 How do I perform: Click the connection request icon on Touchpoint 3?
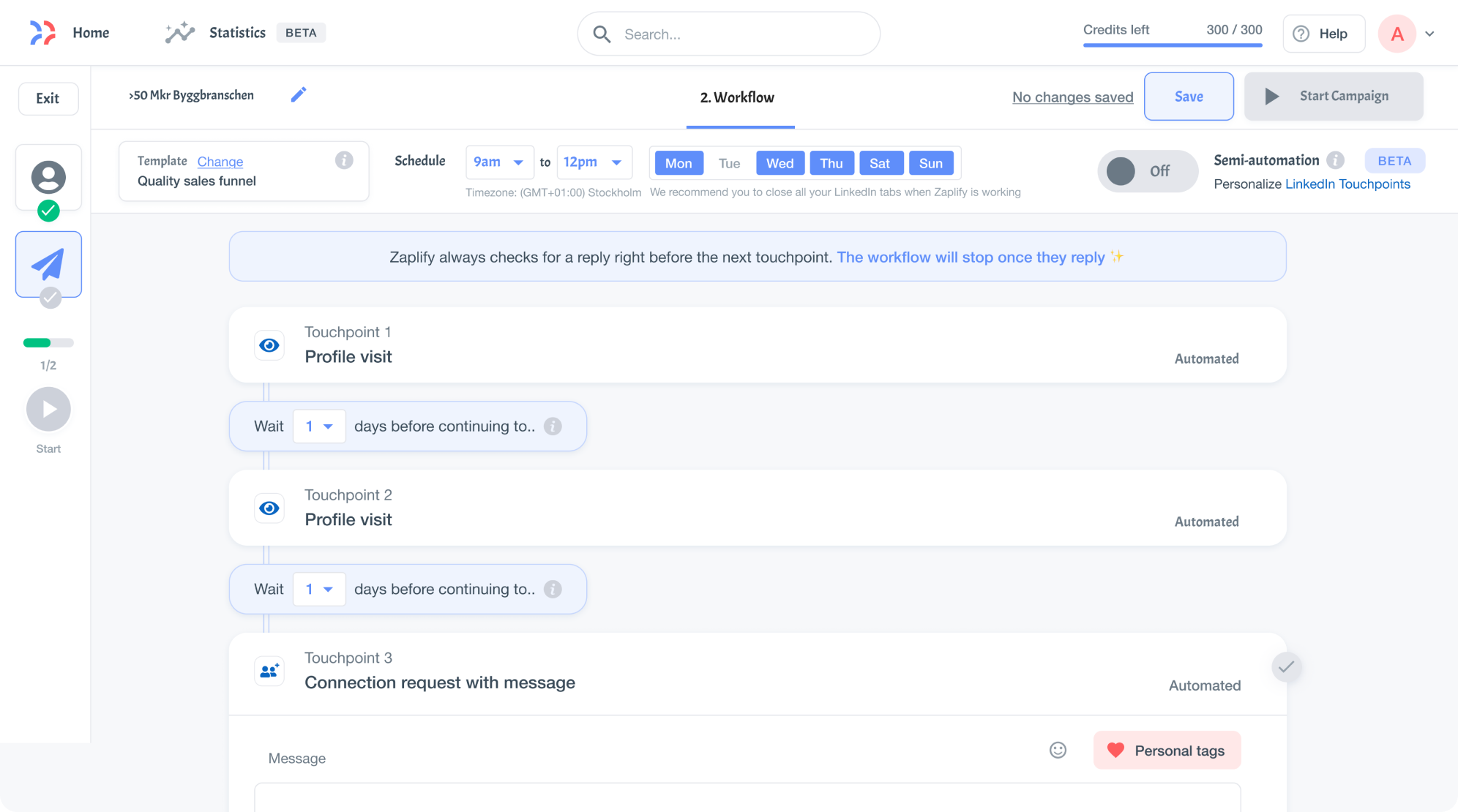tap(269, 671)
